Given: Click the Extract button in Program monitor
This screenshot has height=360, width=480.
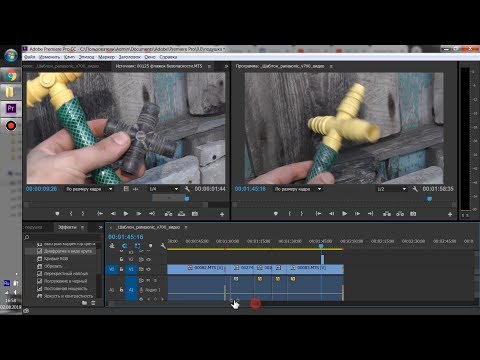Looking at the screenshot, I should pyautogui.click(x=400, y=214).
